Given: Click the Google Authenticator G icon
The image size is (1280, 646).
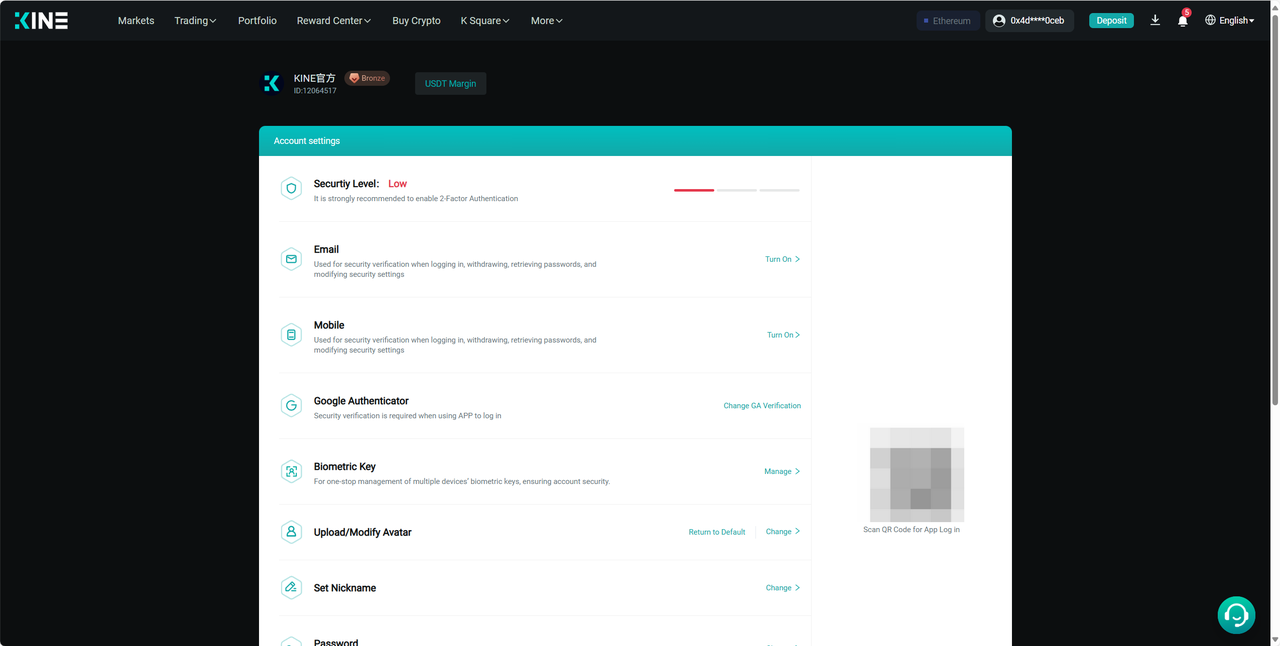Looking at the screenshot, I should 291,406.
